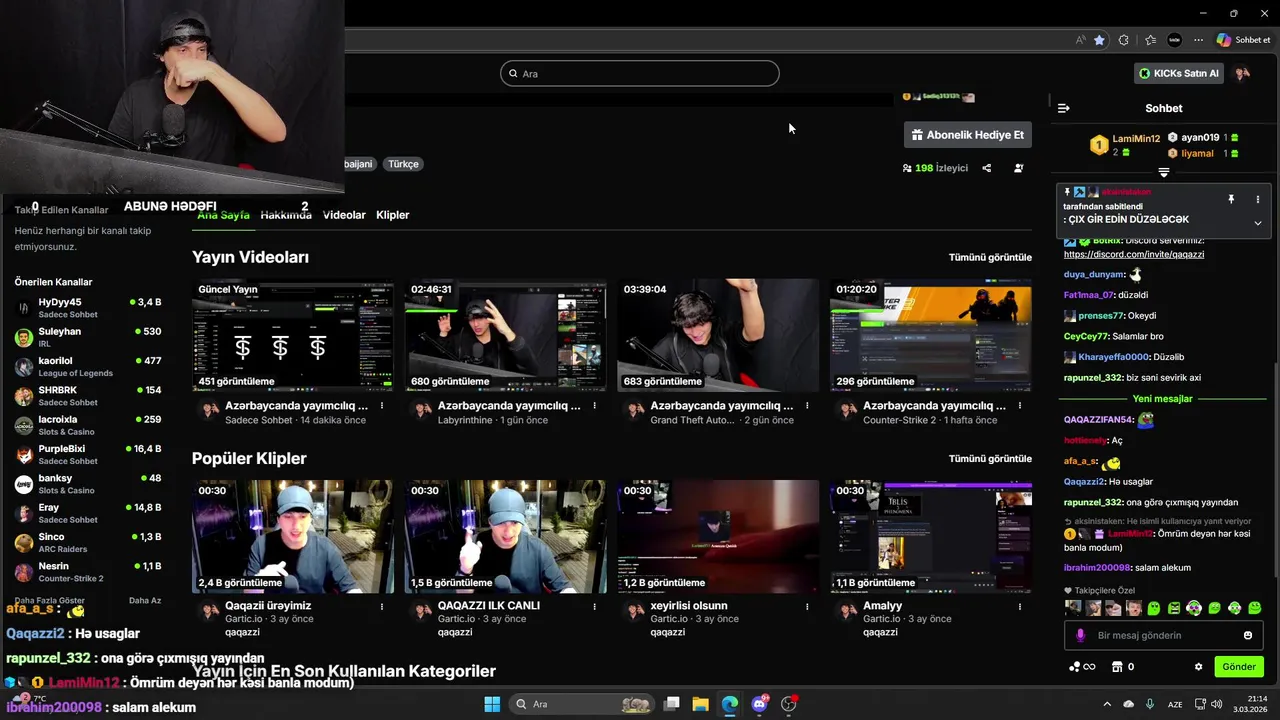Open Task View on the taskbar
The height and width of the screenshot is (720, 1280).
tap(672, 704)
